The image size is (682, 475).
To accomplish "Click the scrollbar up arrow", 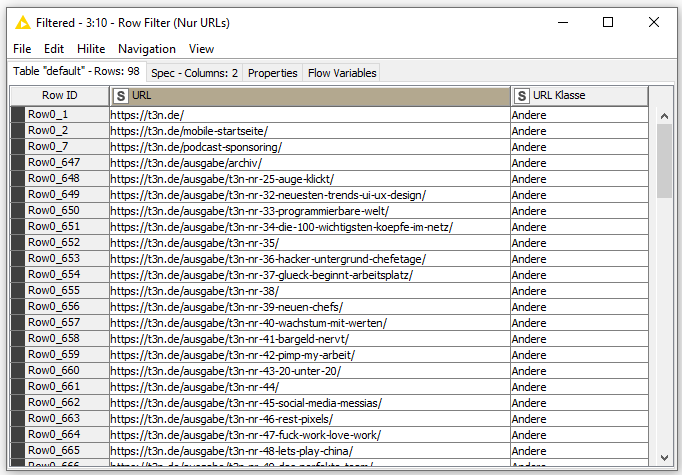I will tap(664, 116).
